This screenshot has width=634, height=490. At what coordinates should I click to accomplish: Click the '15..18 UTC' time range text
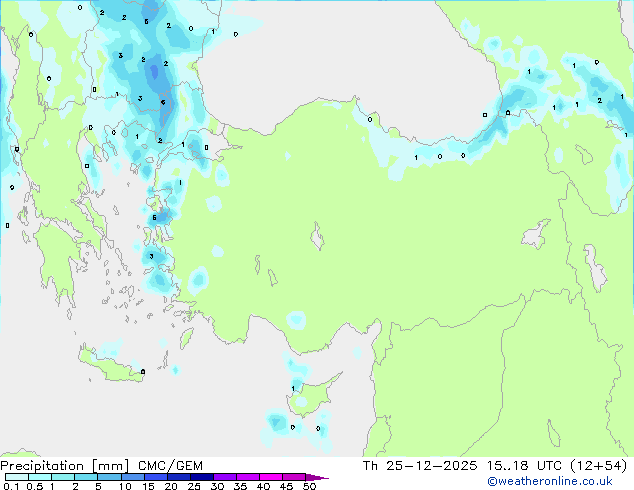point(524,466)
